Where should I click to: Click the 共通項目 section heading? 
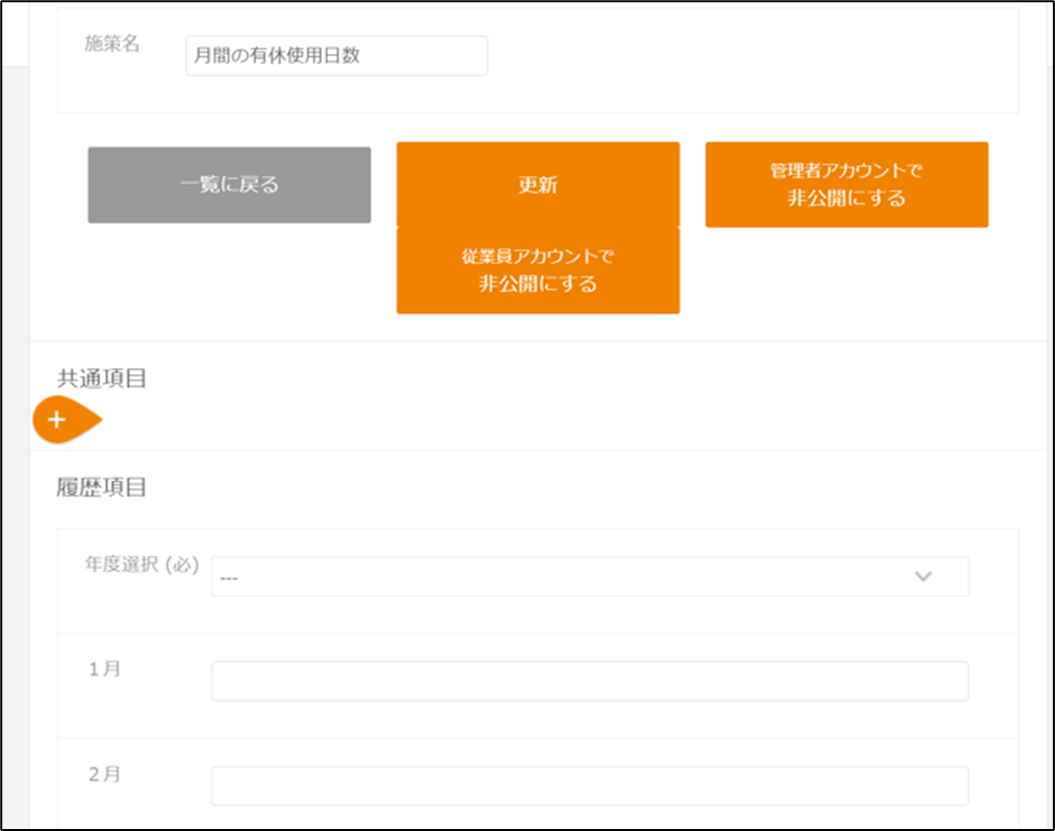102,378
